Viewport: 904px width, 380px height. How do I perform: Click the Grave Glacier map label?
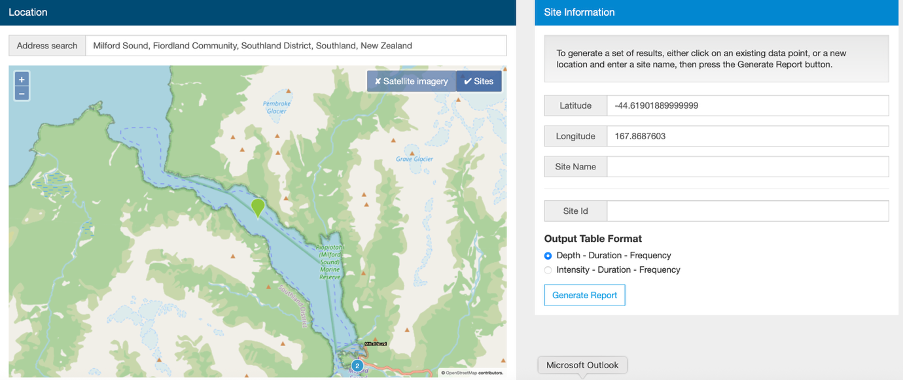pos(415,159)
